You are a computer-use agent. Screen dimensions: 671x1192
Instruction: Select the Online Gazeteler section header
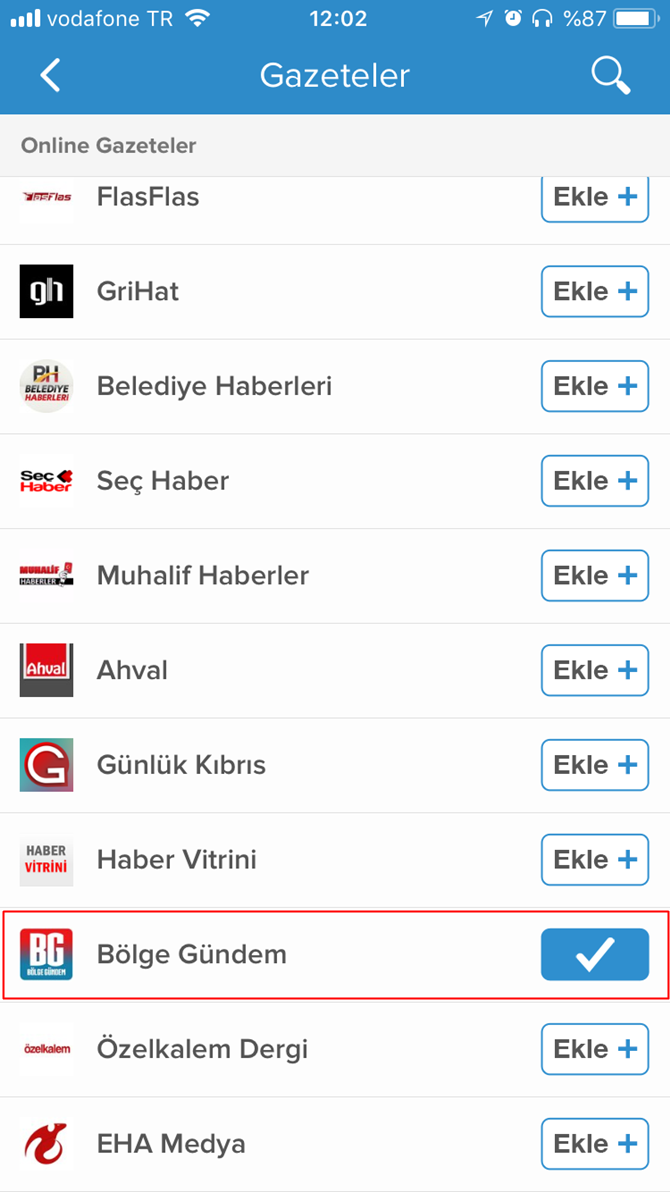(107, 145)
